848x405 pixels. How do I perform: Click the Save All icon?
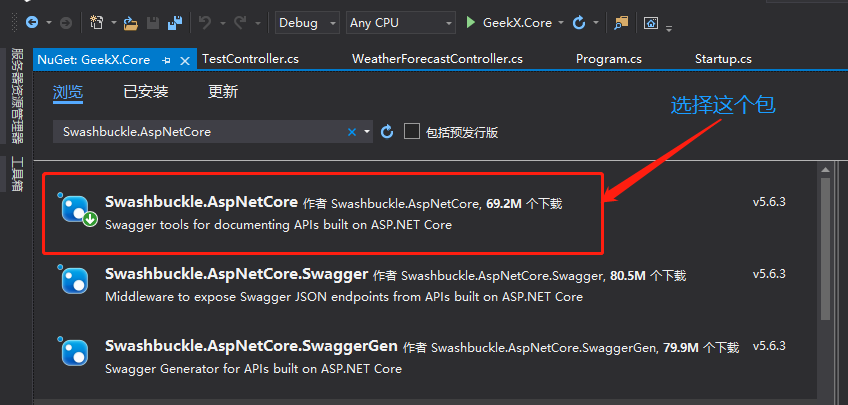click(x=175, y=23)
